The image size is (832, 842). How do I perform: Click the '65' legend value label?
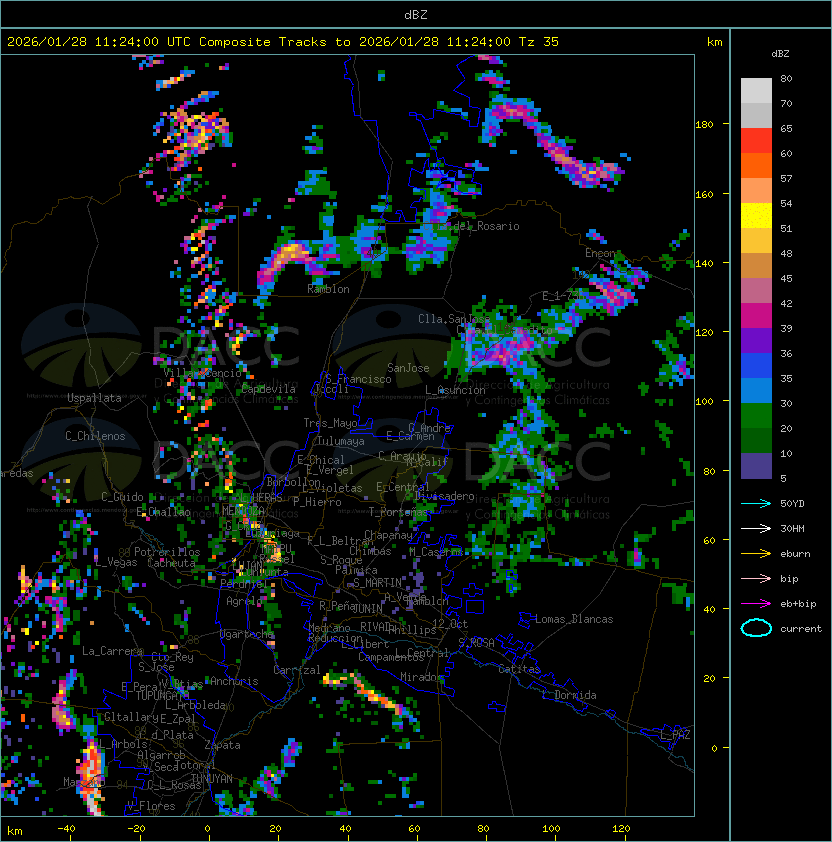point(786,128)
